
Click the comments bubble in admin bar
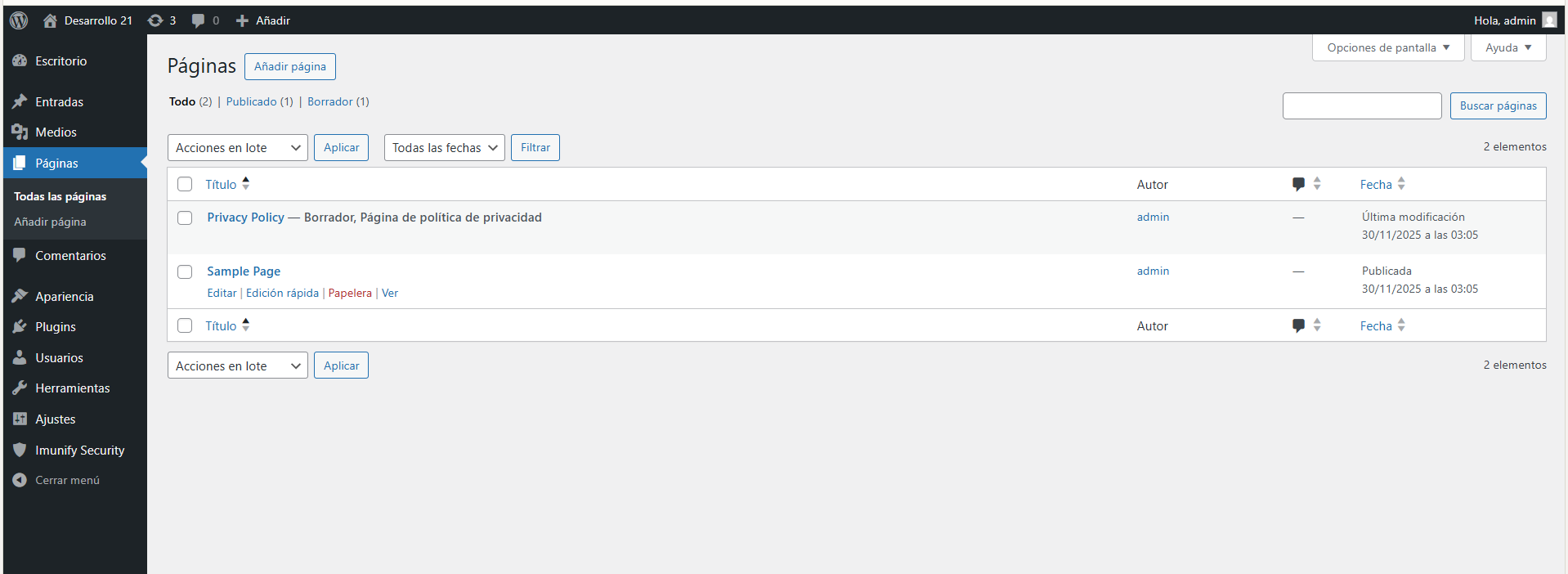click(x=198, y=20)
